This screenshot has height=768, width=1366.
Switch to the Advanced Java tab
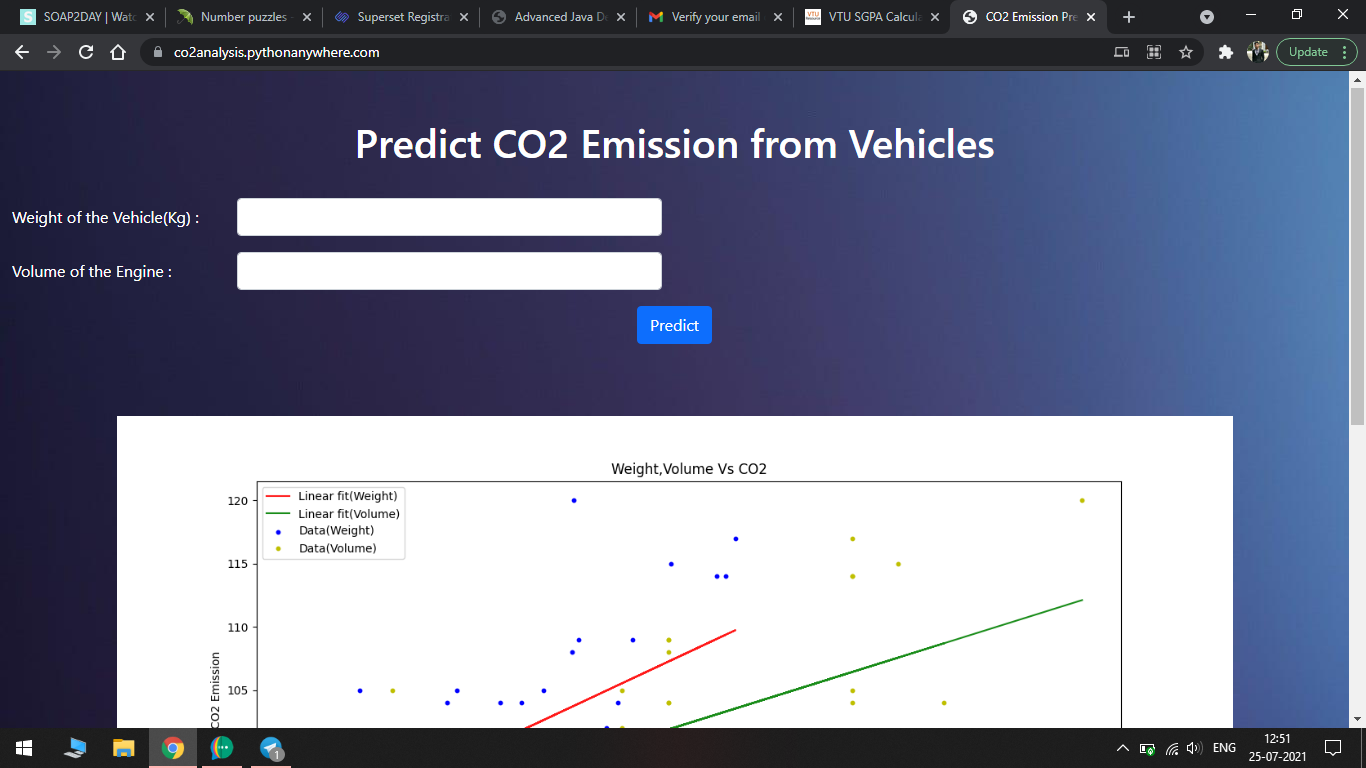559,17
